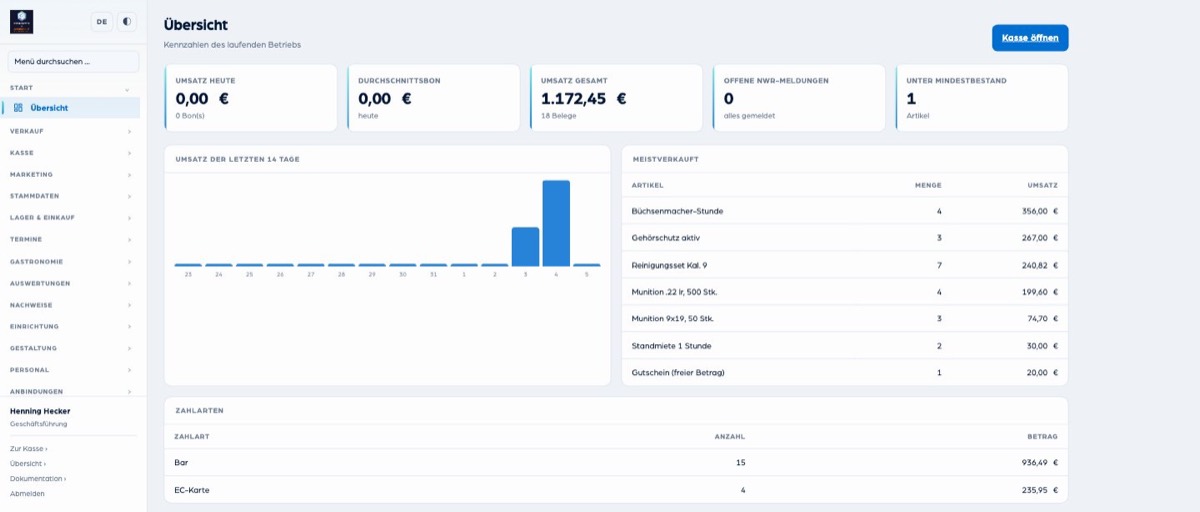Select the 'Umsatz heute' KPI card
This screenshot has height=512, width=1200.
(251, 98)
